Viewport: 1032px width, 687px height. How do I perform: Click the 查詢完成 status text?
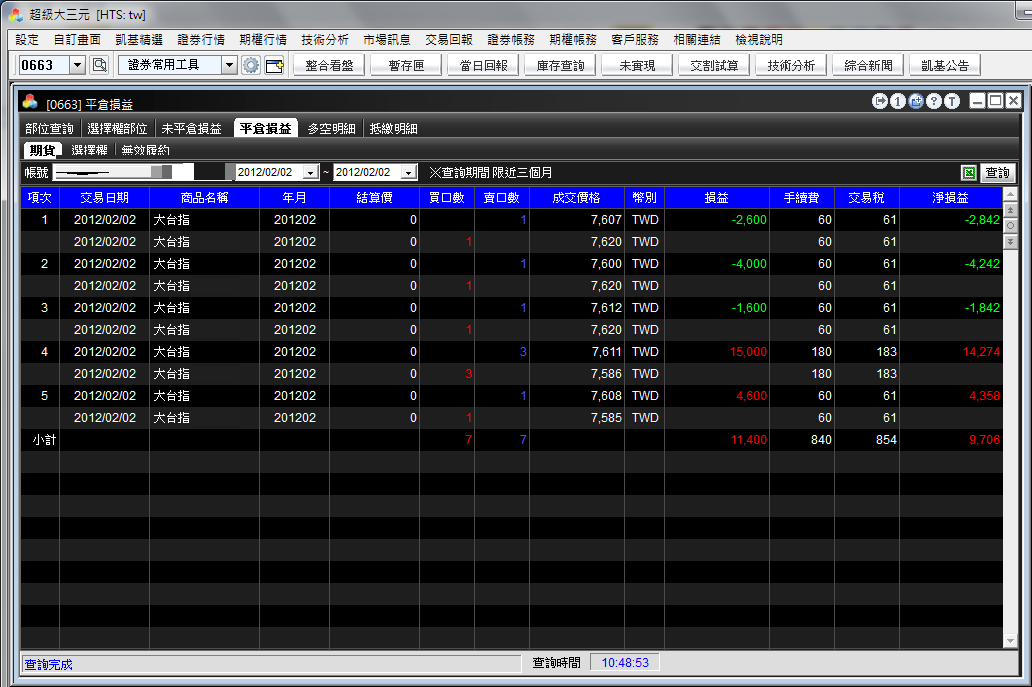click(x=48, y=665)
